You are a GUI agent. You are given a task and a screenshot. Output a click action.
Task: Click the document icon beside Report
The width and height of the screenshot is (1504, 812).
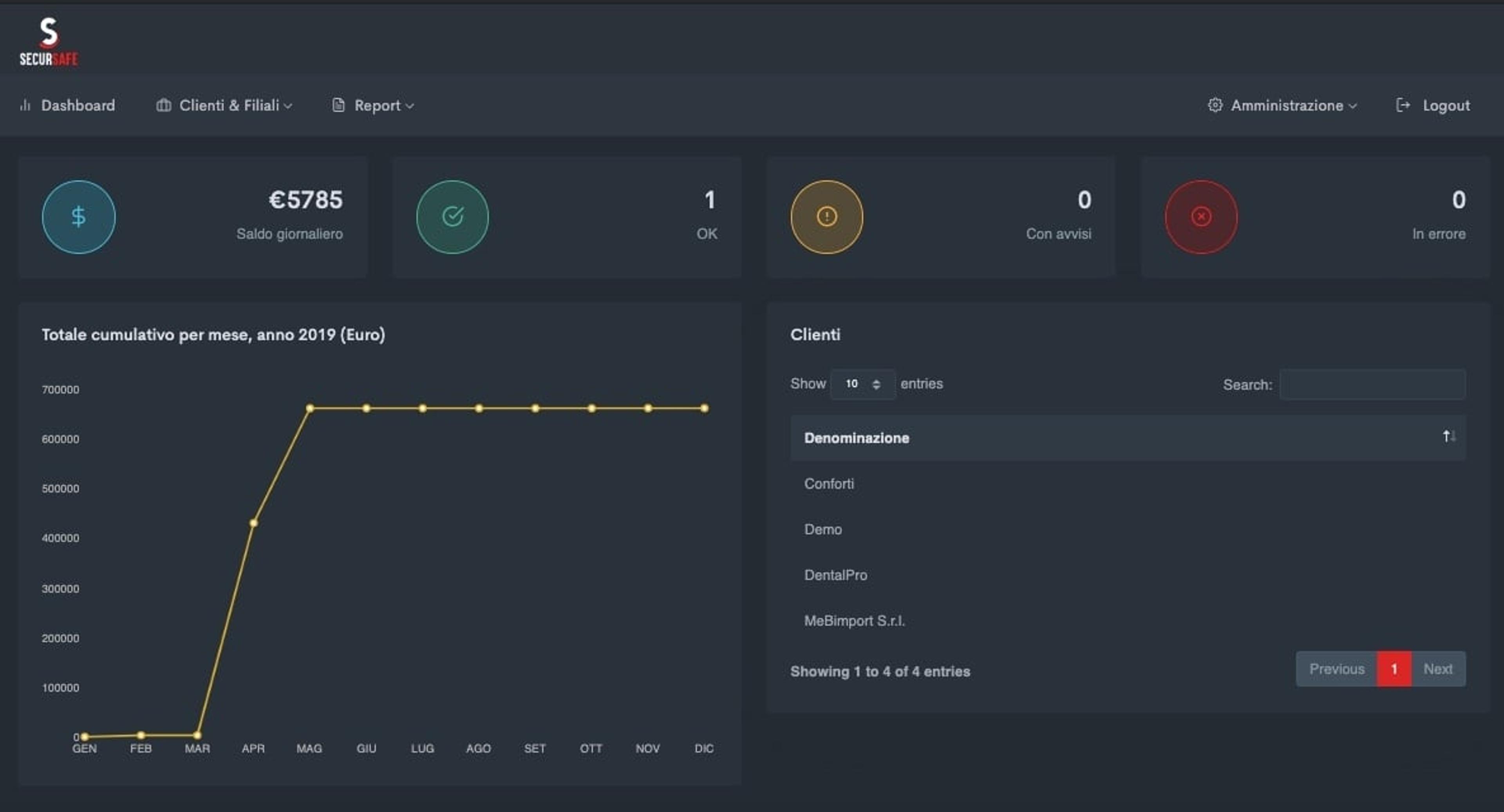click(338, 105)
